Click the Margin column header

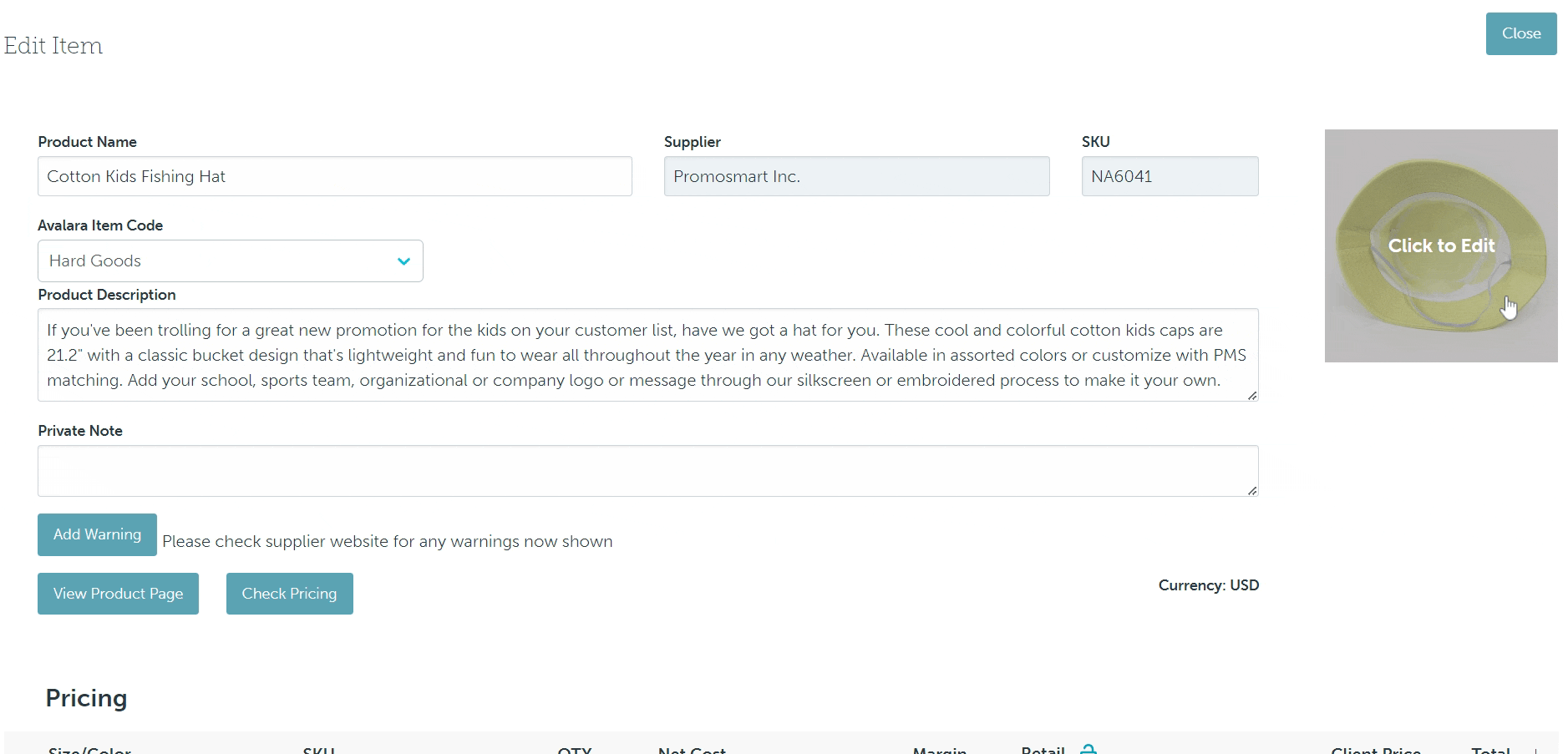click(939, 750)
